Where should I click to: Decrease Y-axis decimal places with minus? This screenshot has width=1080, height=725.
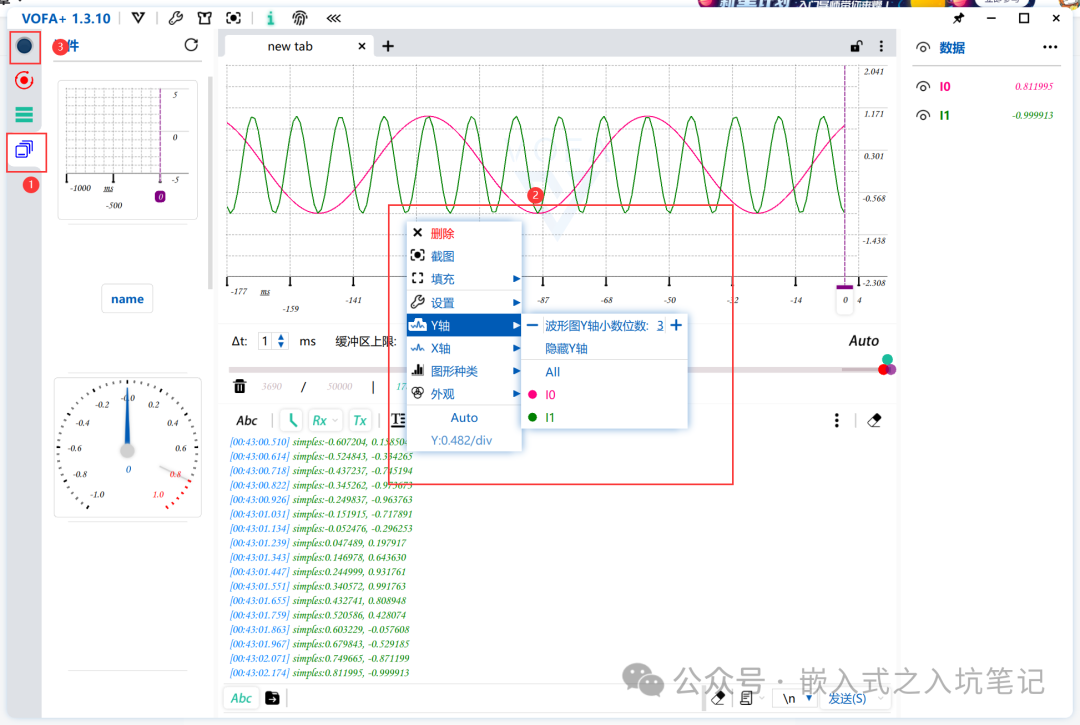(x=532, y=325)
